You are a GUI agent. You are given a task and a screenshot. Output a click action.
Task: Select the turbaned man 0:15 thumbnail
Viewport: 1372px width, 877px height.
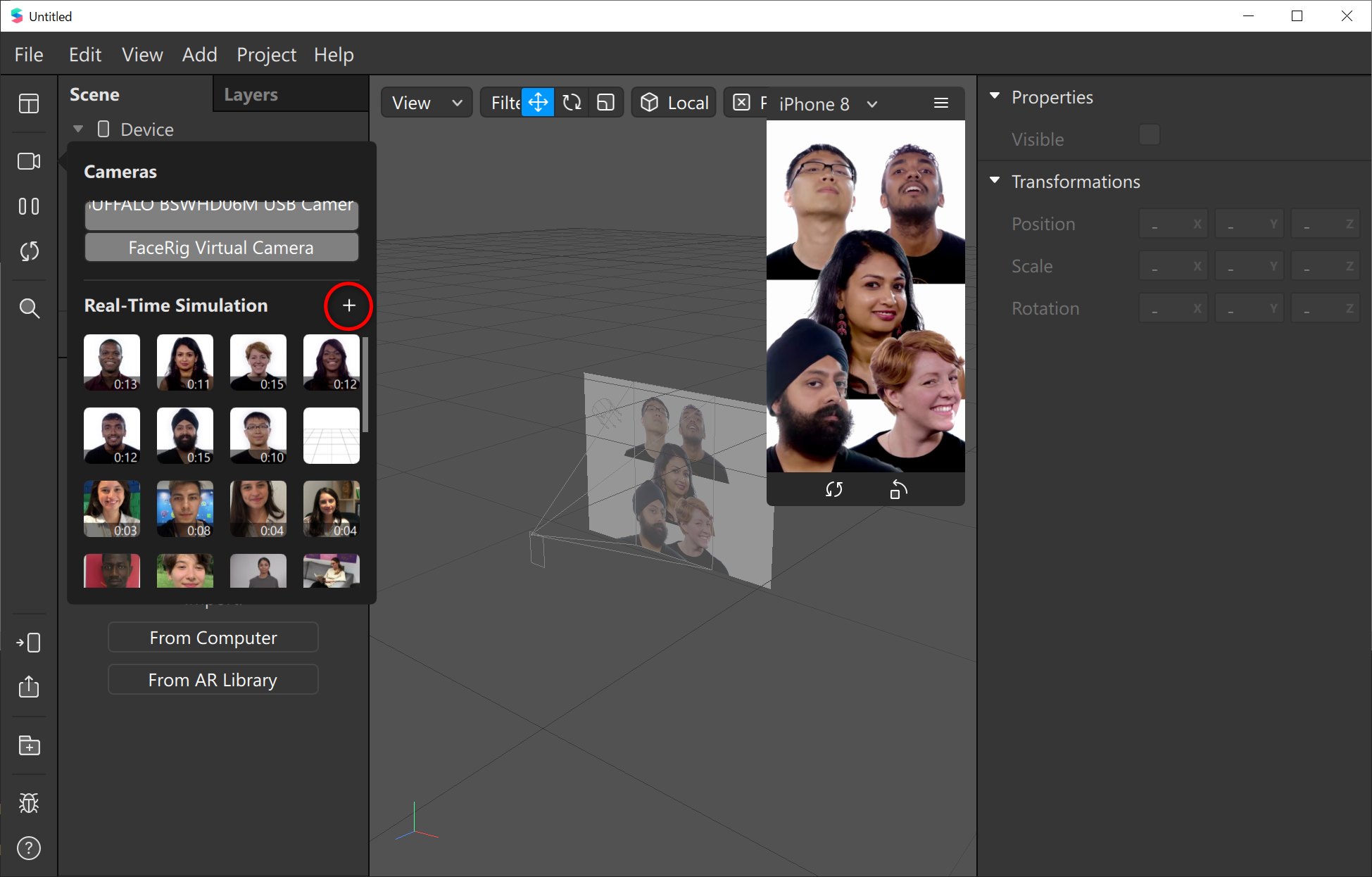(x=185, y=436)
